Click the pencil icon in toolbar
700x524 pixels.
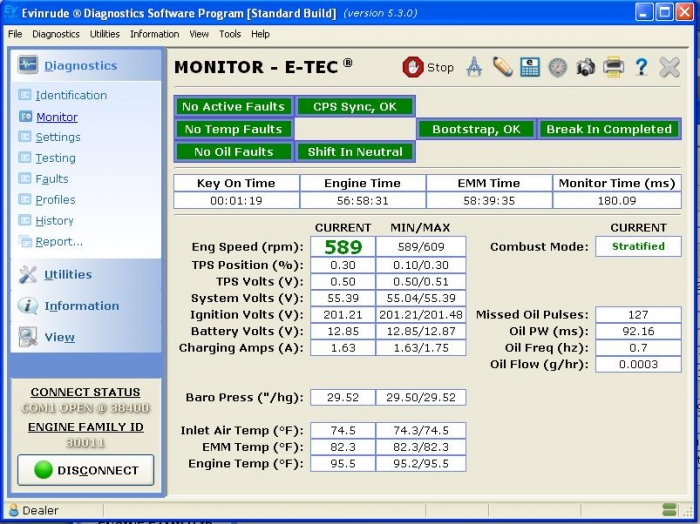click(502, 67)
